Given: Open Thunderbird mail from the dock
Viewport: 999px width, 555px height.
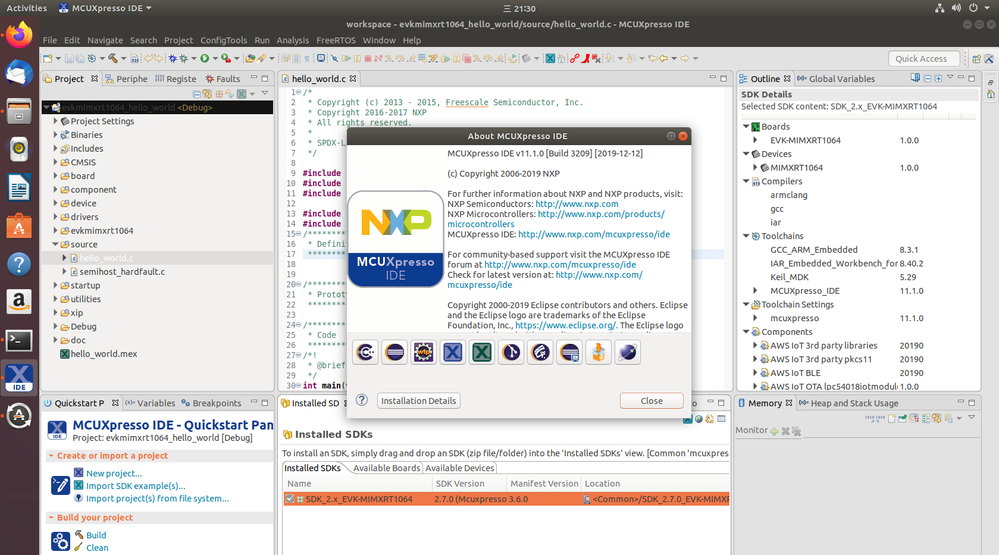Looking at the screenshot, I should [x=19, y=73].
